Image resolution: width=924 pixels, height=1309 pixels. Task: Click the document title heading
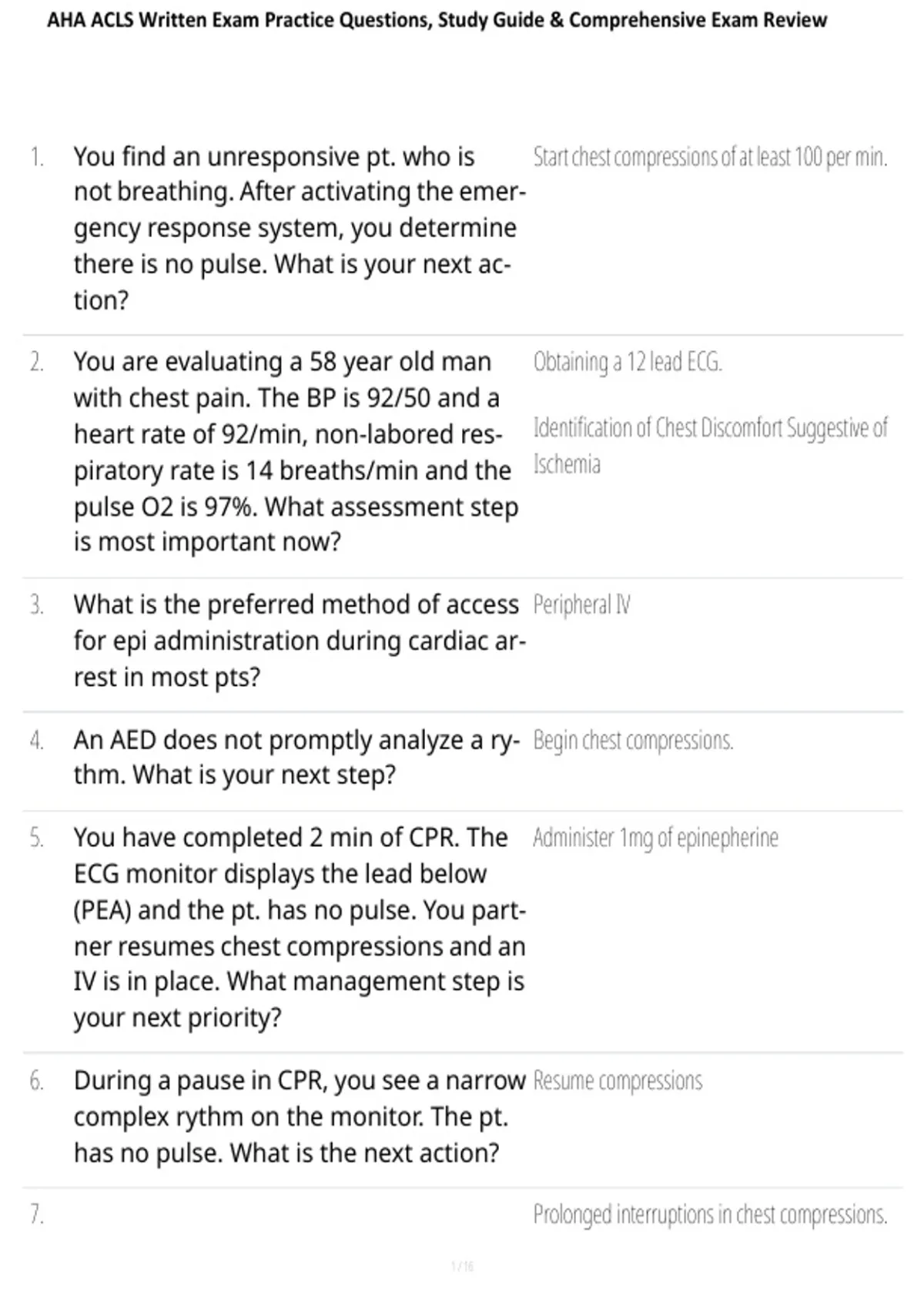pyautogui.click(x=437, y=21)
